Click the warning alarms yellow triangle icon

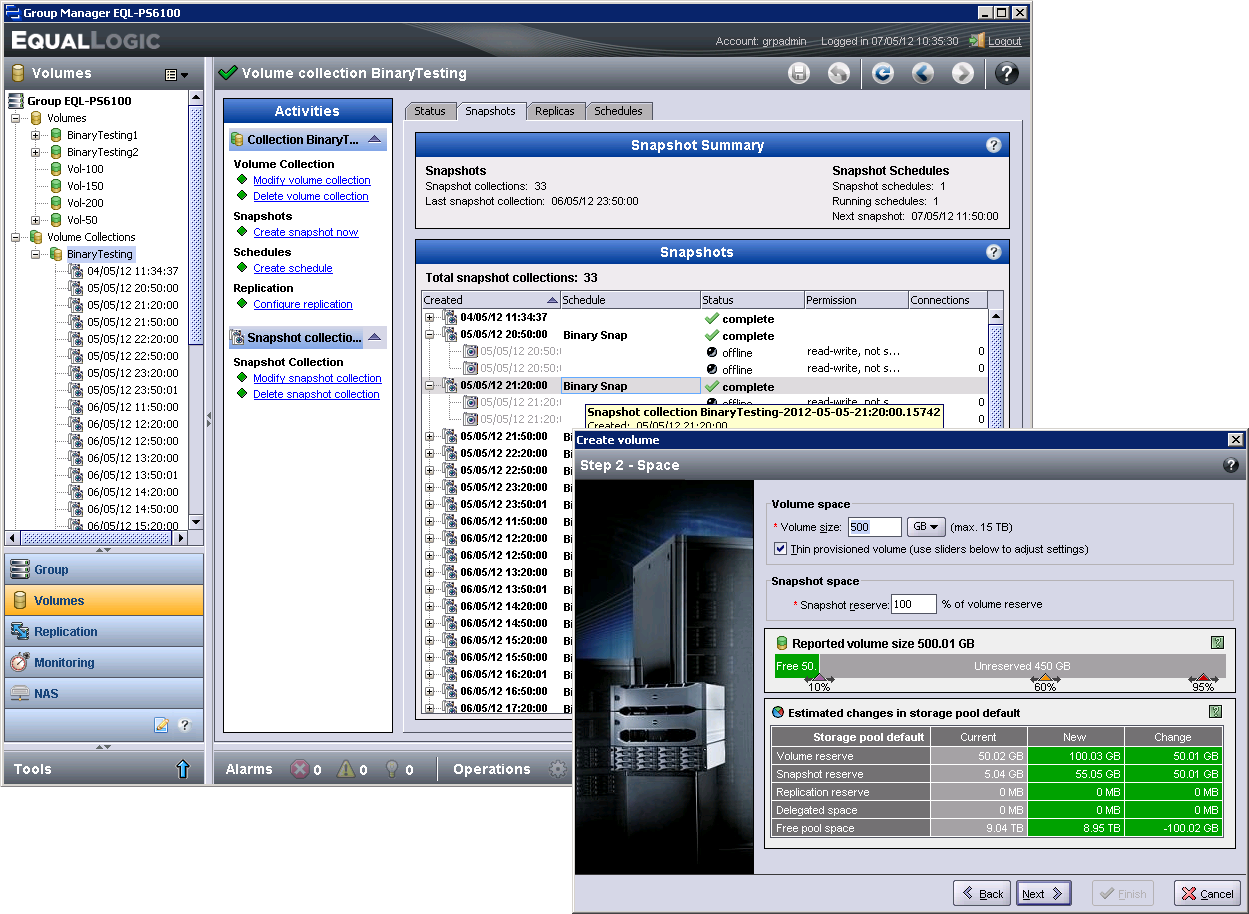click(346, 769)
